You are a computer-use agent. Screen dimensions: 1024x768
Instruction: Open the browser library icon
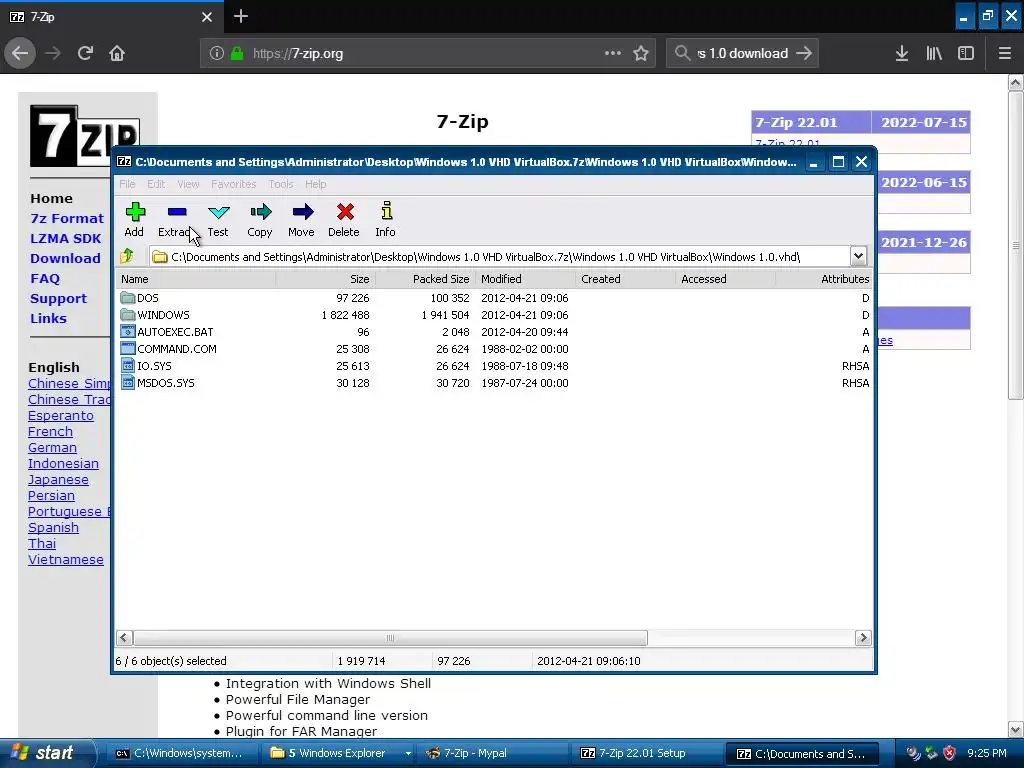[x=934, y=54]
